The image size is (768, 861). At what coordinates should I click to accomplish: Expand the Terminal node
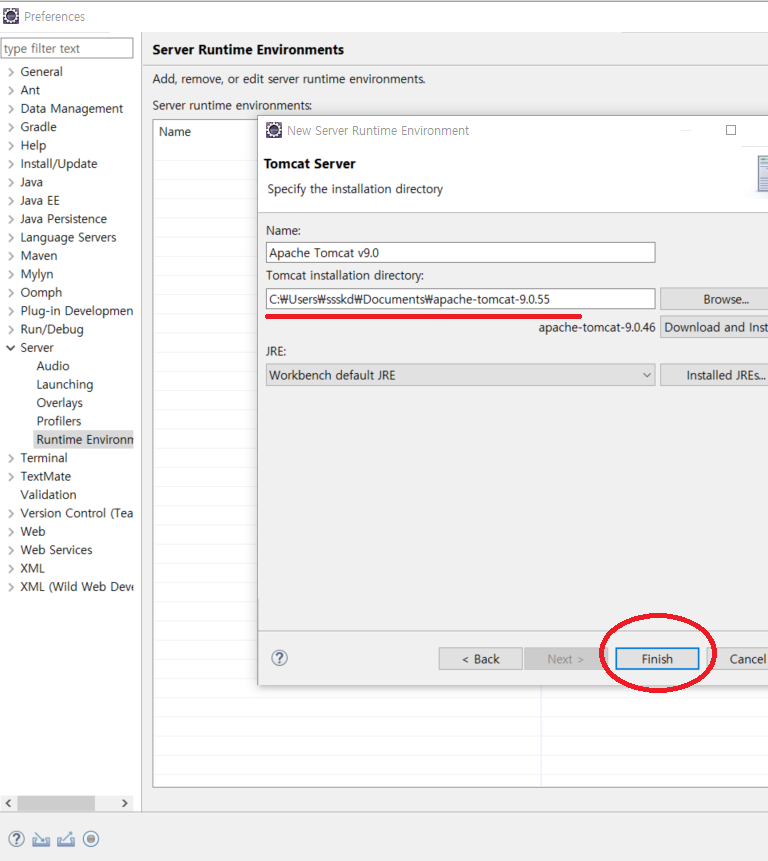[10, 458]
